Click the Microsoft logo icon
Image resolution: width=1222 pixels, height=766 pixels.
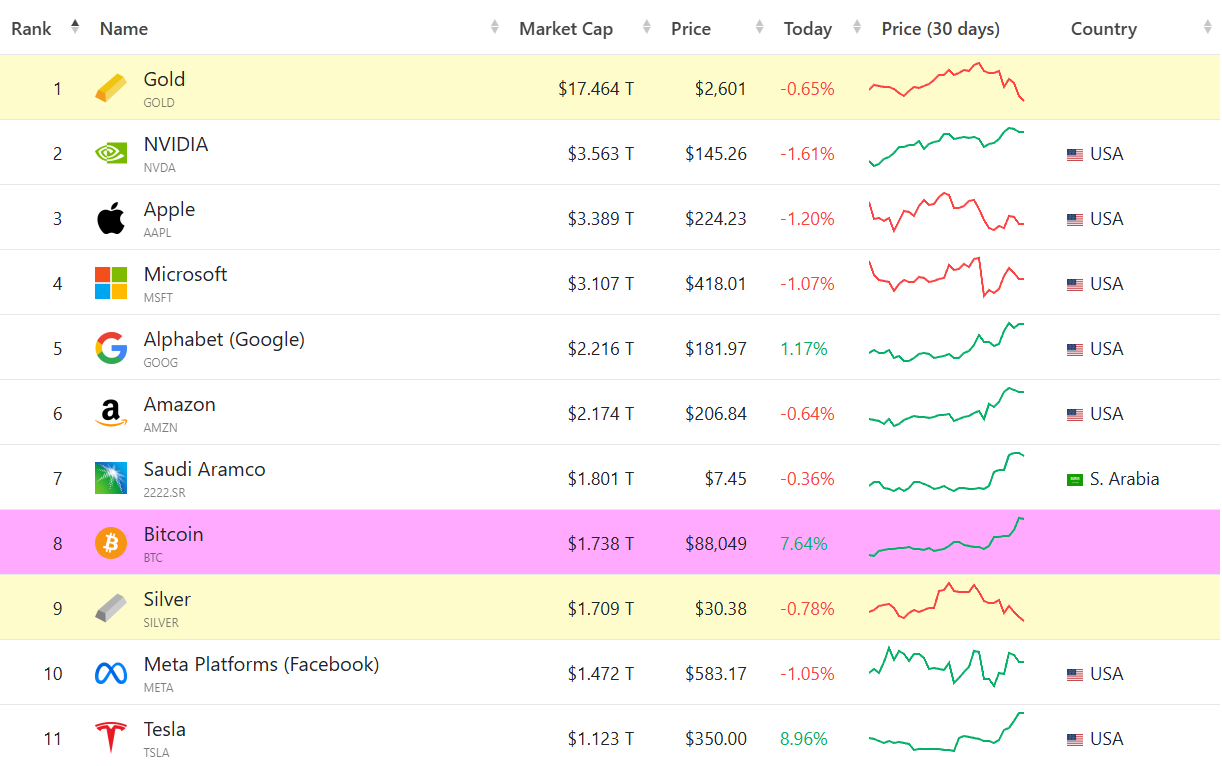click(x=111, y=283)
